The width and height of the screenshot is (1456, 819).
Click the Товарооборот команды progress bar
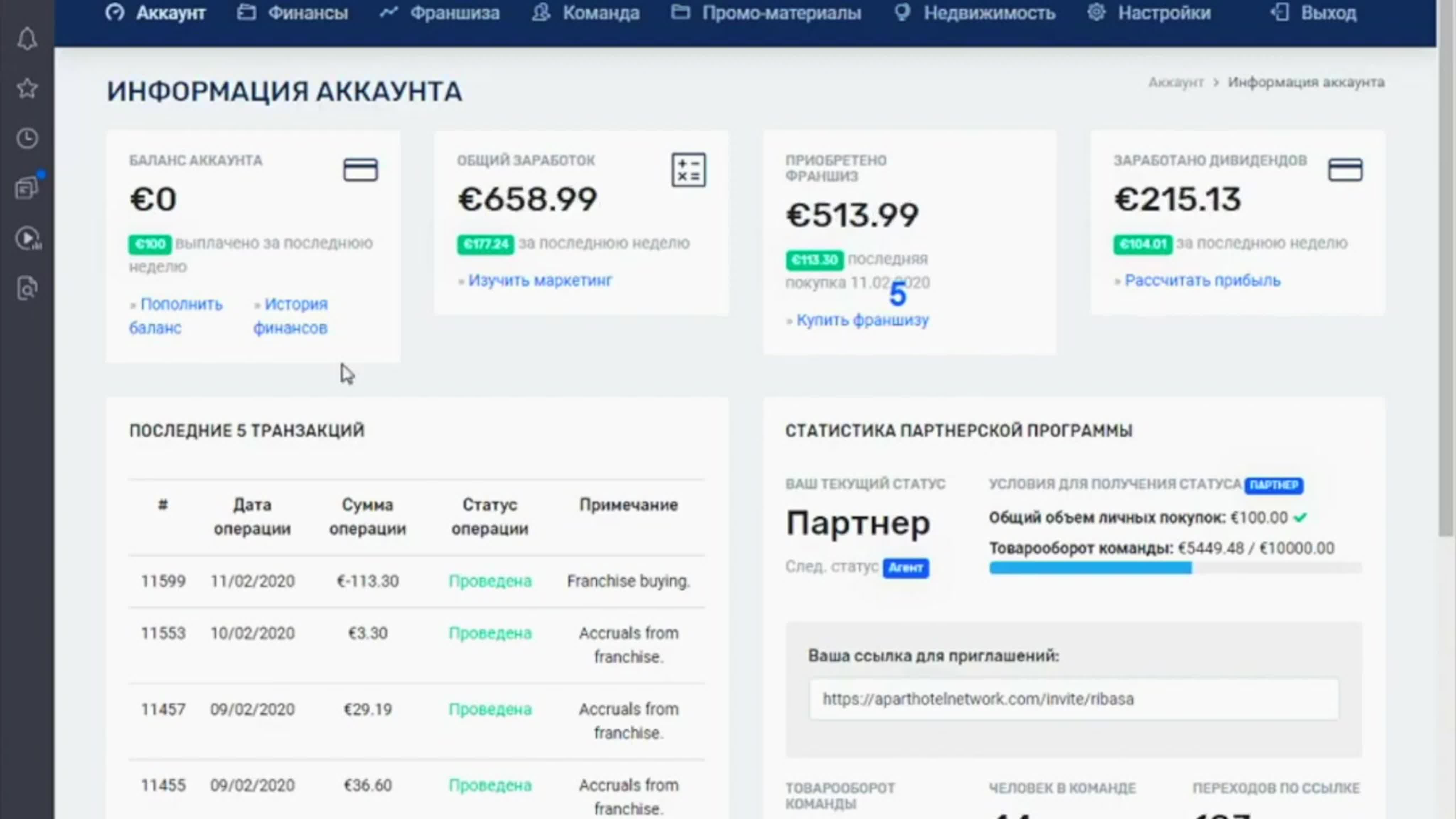pos(1175,568)
